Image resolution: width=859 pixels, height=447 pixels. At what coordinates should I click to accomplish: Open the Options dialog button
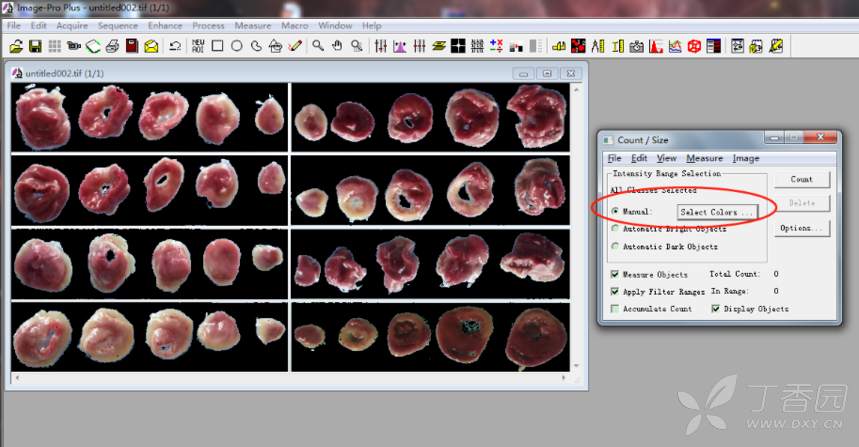coord(801,228)
